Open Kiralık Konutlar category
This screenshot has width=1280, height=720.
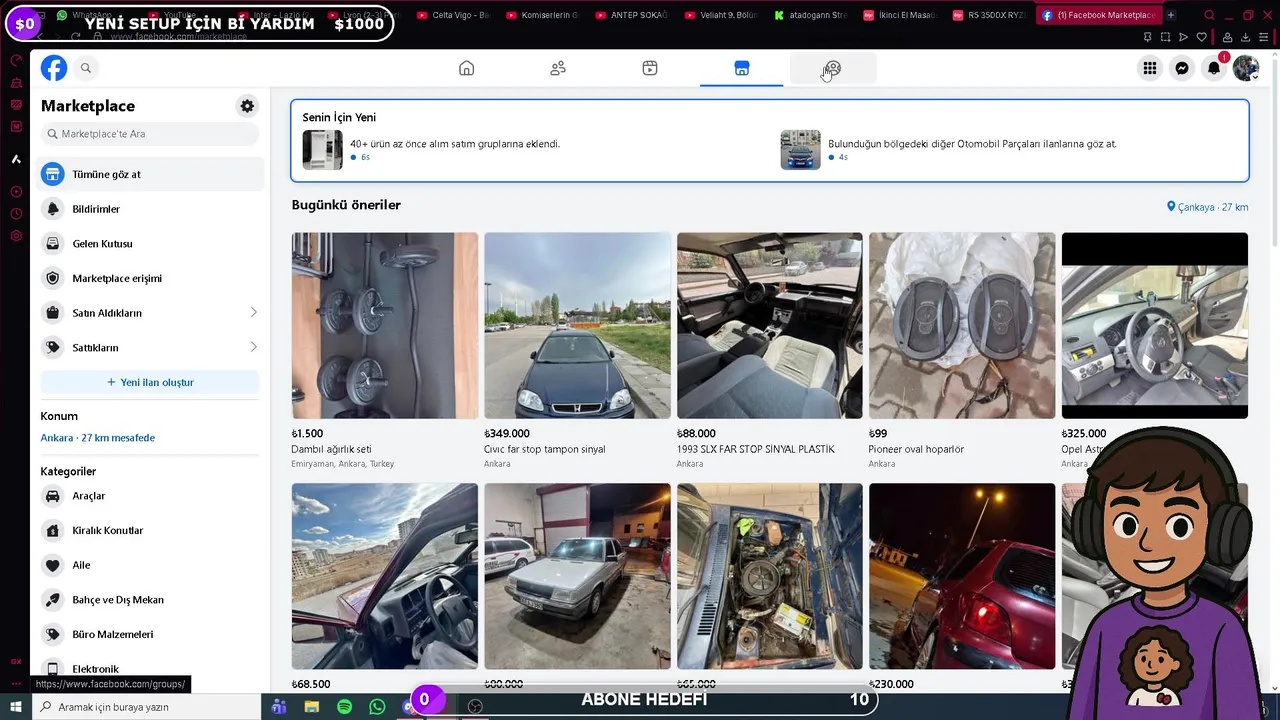click(x=152, y=530)
